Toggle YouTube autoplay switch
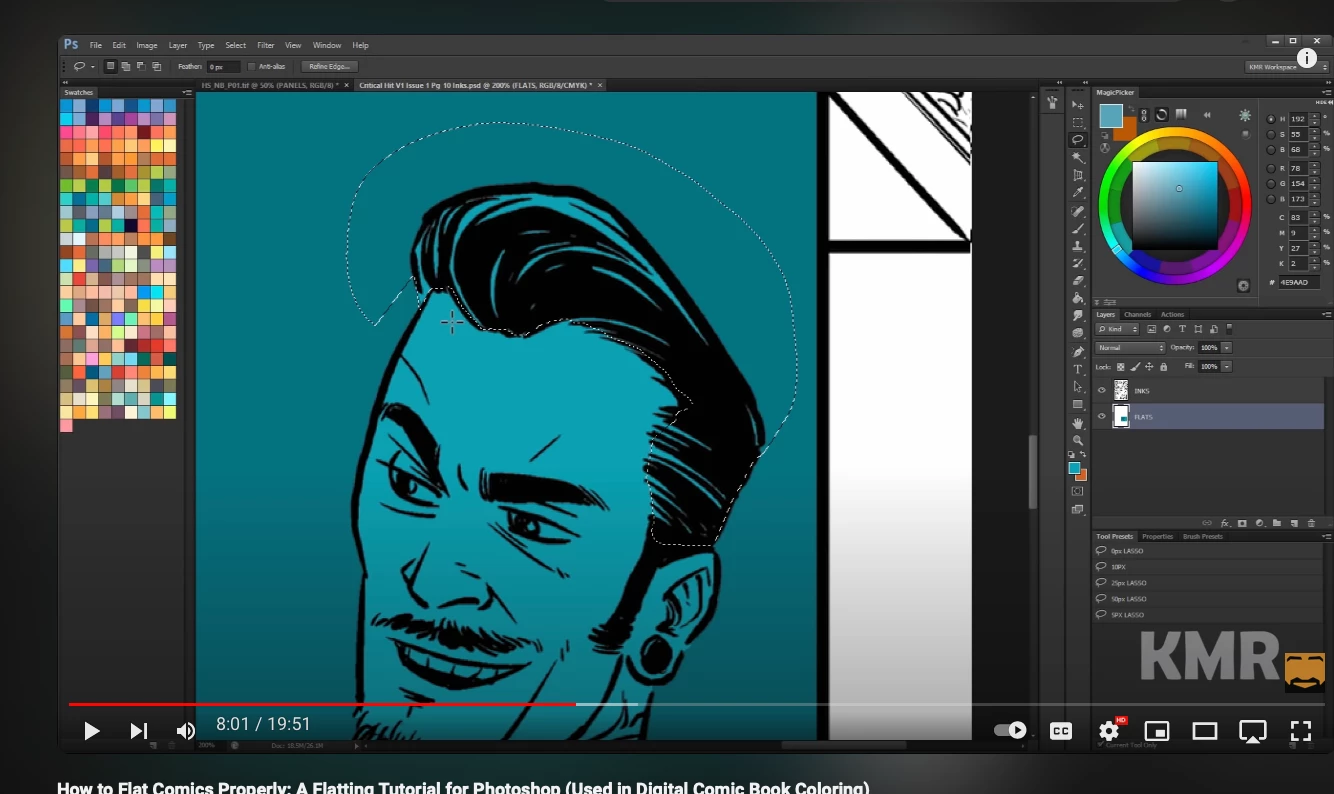This screenshot has width=1334, height=794. pyautogui.click(x=1010, y=730)
